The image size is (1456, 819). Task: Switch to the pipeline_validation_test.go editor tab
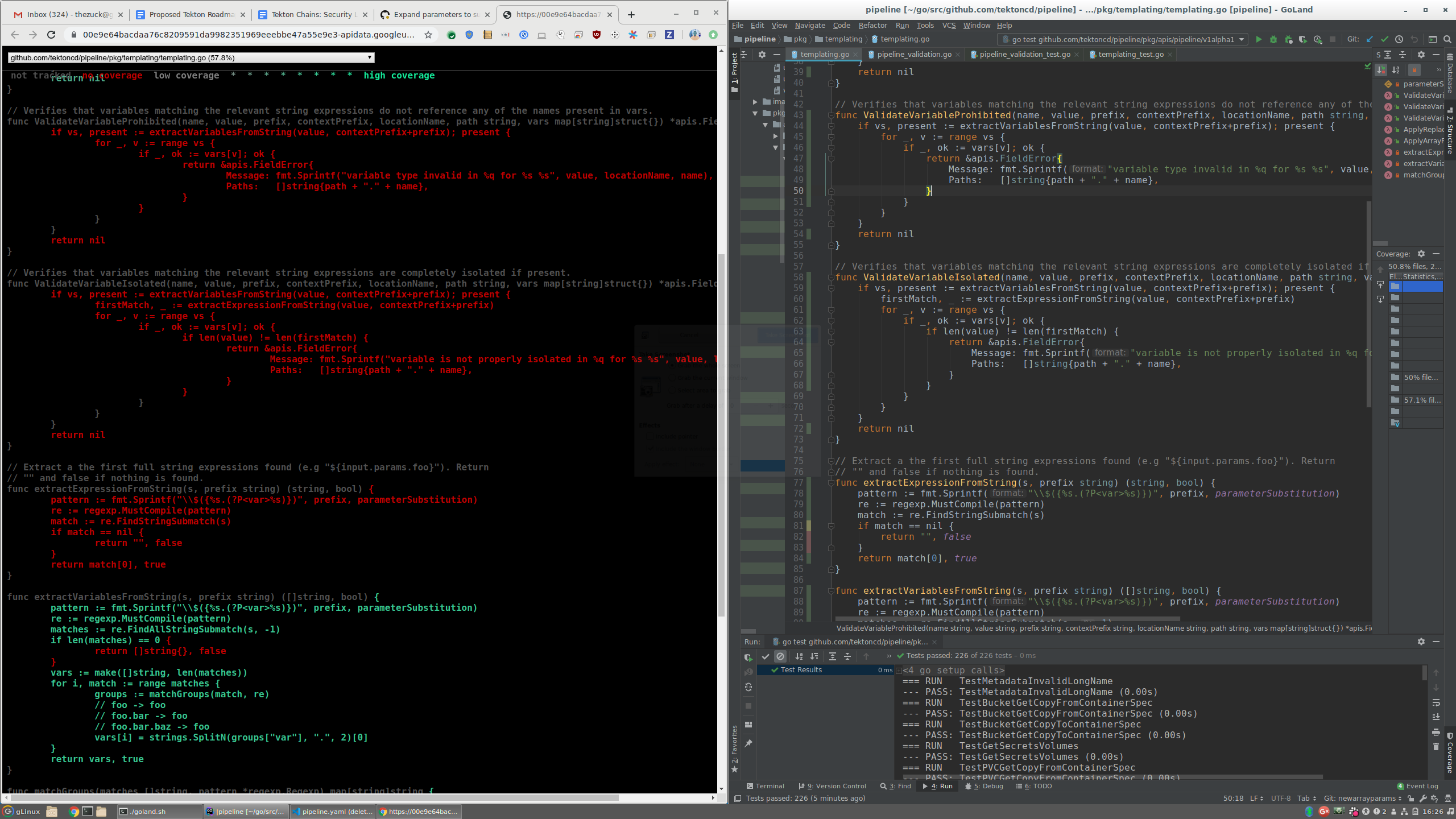click(x=1024, y=55)
